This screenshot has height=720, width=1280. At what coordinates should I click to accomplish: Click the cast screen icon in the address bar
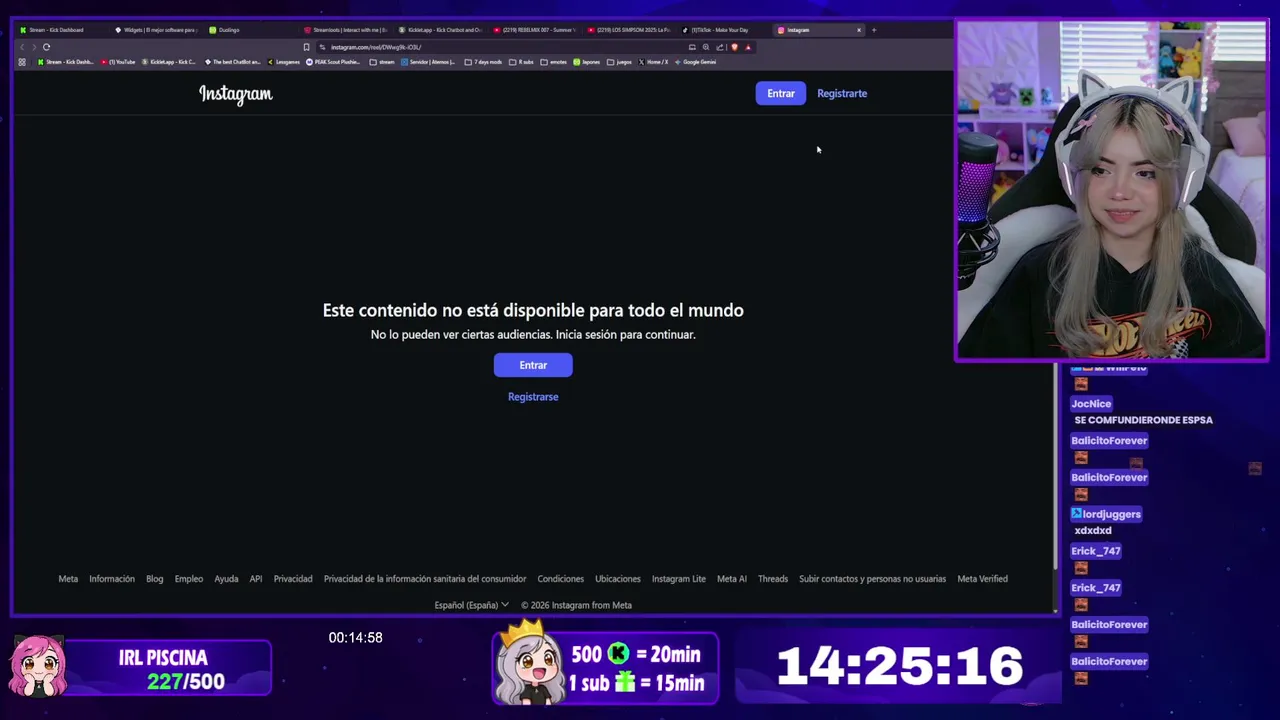[692, 47]
